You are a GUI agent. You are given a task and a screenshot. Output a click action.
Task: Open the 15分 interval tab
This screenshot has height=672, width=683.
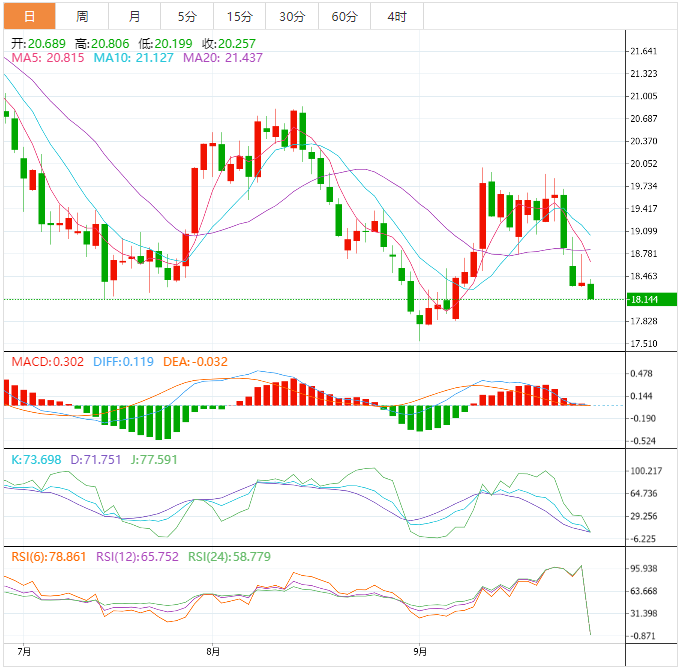pyautogui.click(x=240, y=17)
